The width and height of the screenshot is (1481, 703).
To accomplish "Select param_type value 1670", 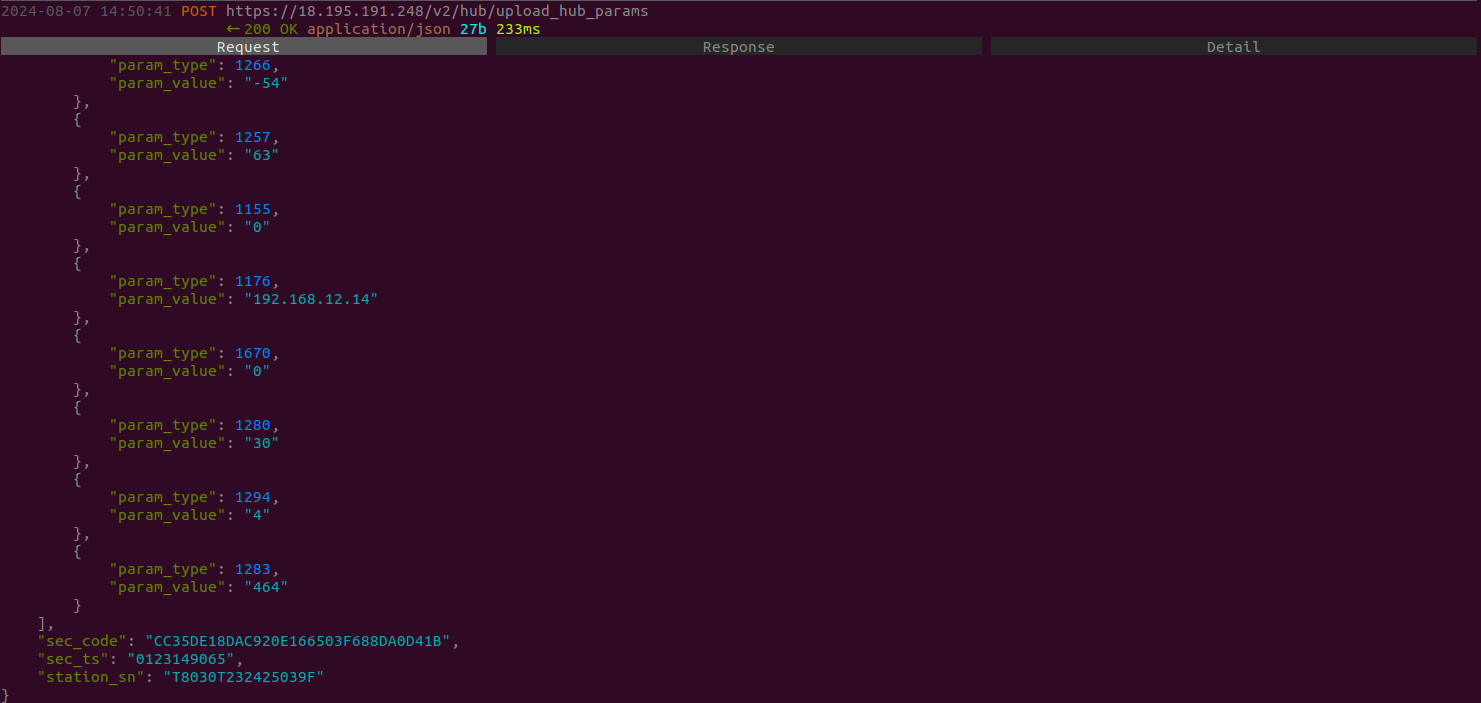I will [x=252, y=353].
